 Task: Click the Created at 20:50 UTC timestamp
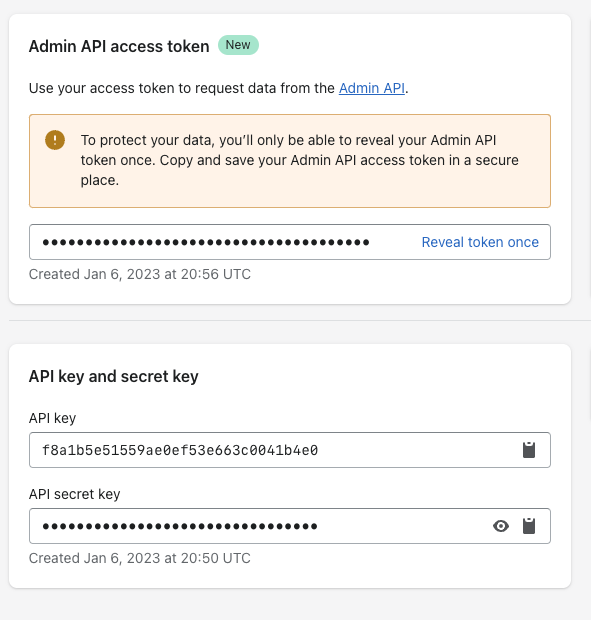click(140, 558)
